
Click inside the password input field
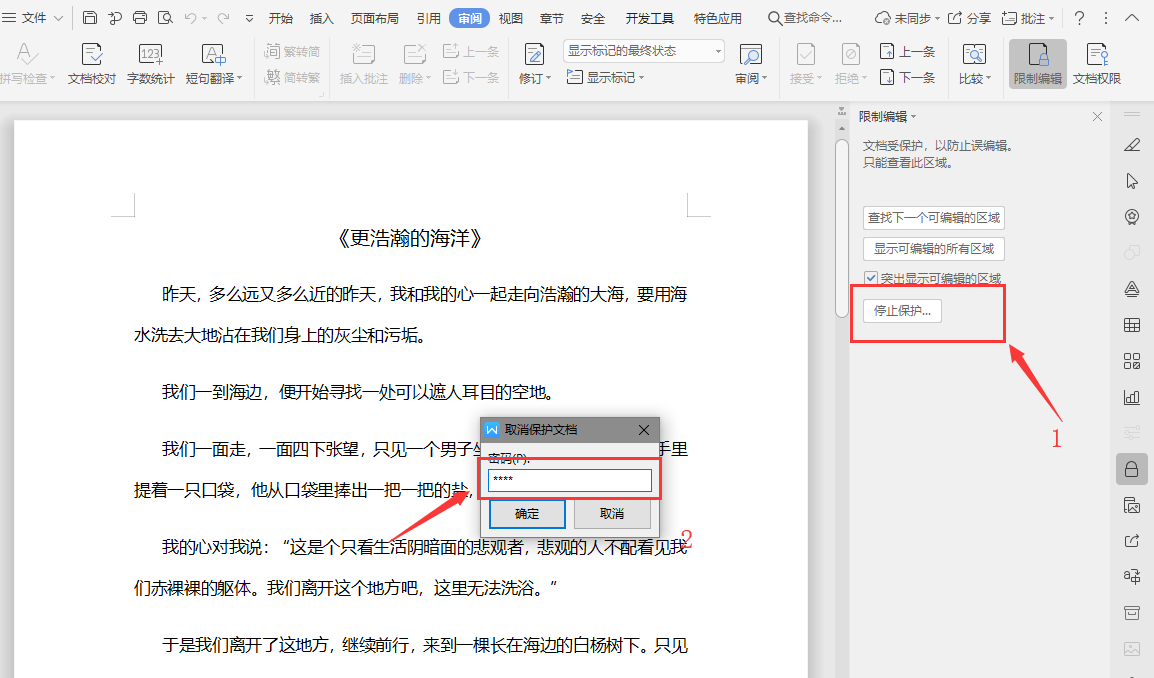(x=569, y=480)
